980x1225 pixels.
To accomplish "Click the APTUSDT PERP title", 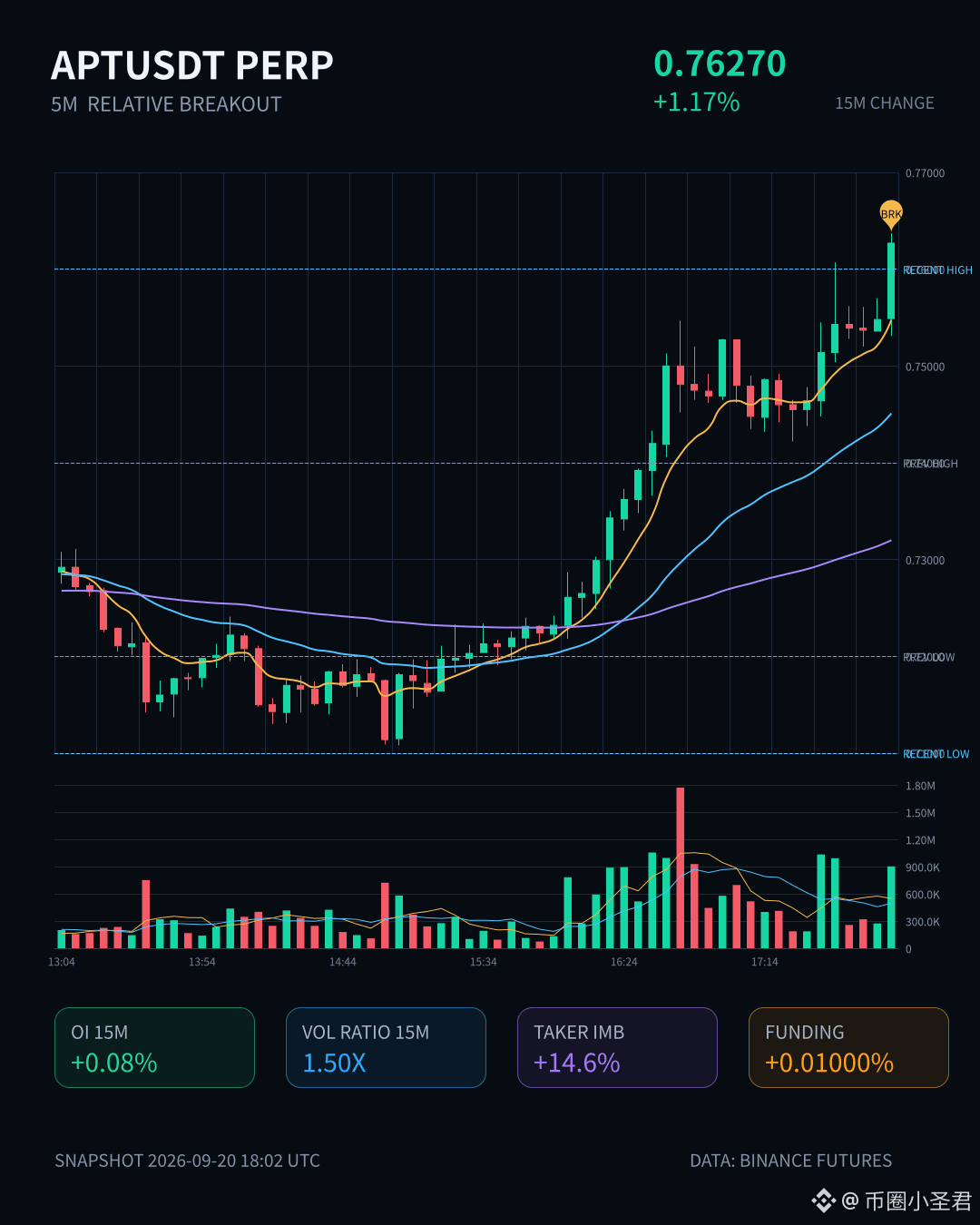I will 192,65.
